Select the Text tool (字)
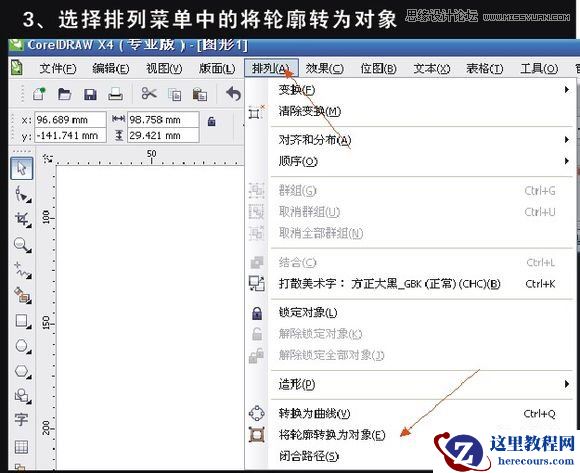The image size is (580, 473). coord(21,420)
